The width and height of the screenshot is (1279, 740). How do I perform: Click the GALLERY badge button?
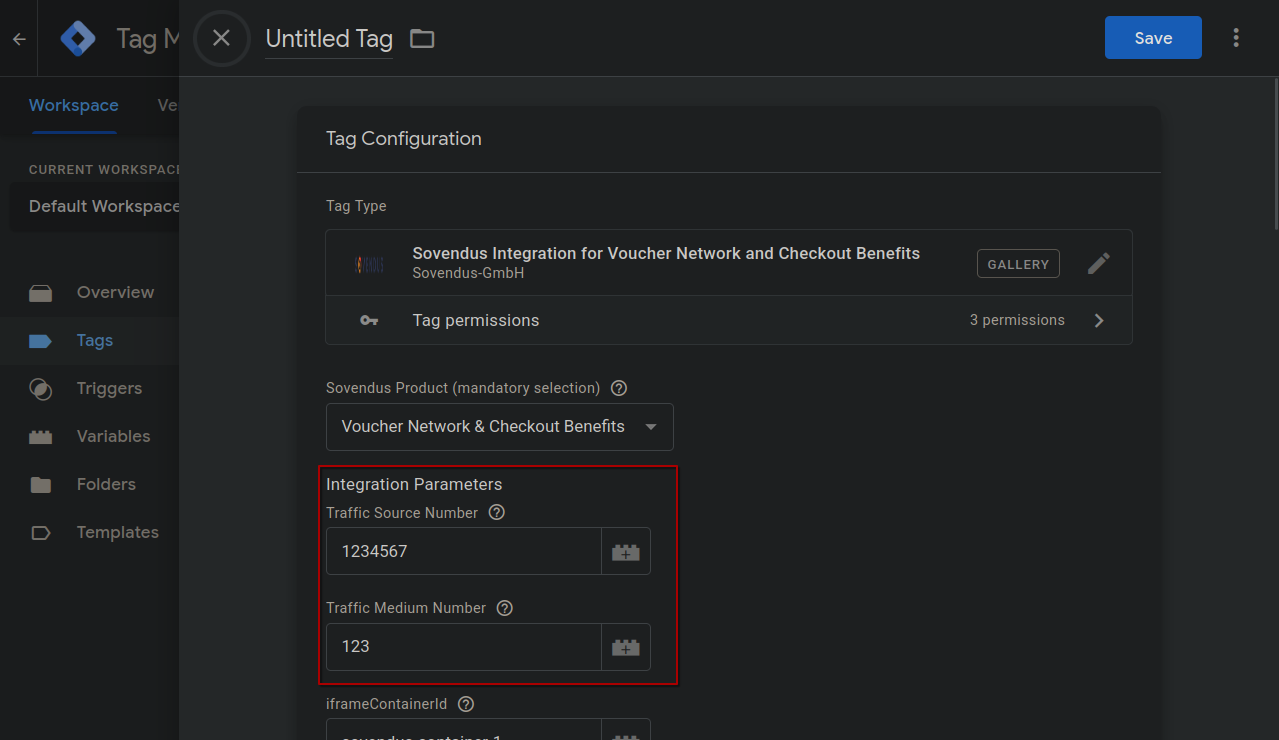[x=1018, y=264]
